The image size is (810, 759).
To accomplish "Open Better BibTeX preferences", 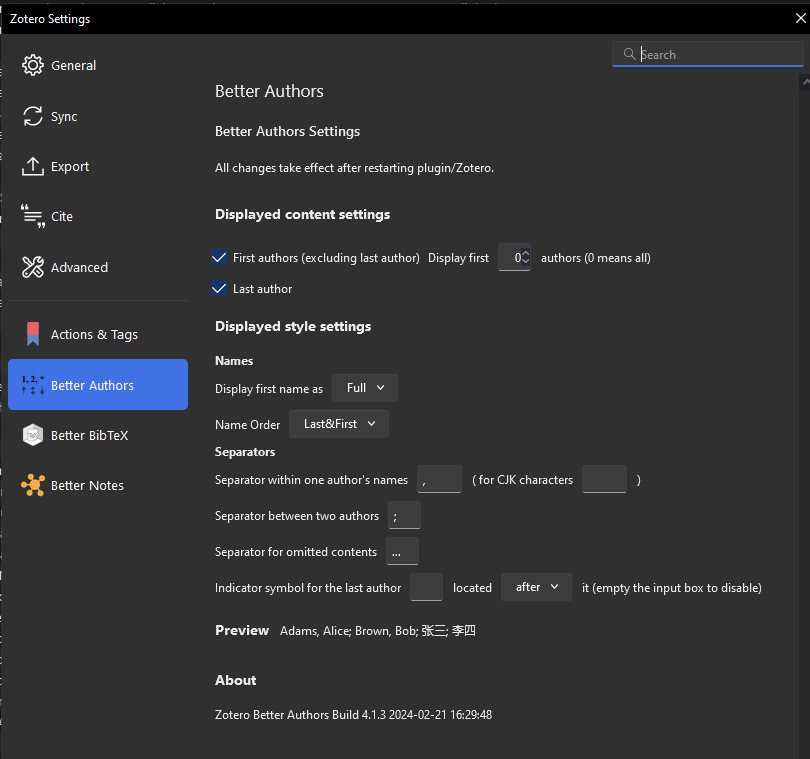I will [x=98, y=435].
